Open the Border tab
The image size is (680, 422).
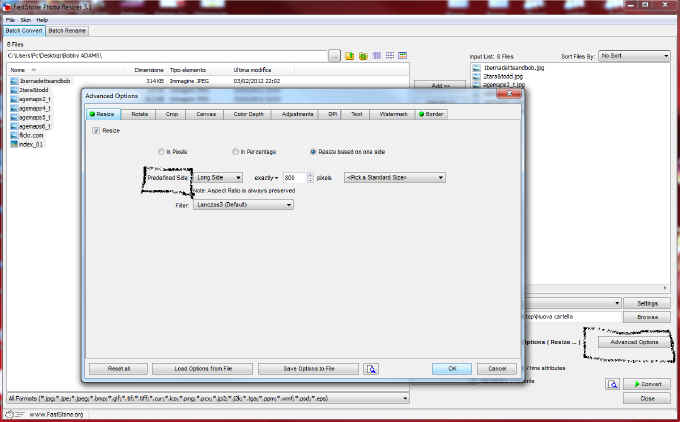coord(432,114)
